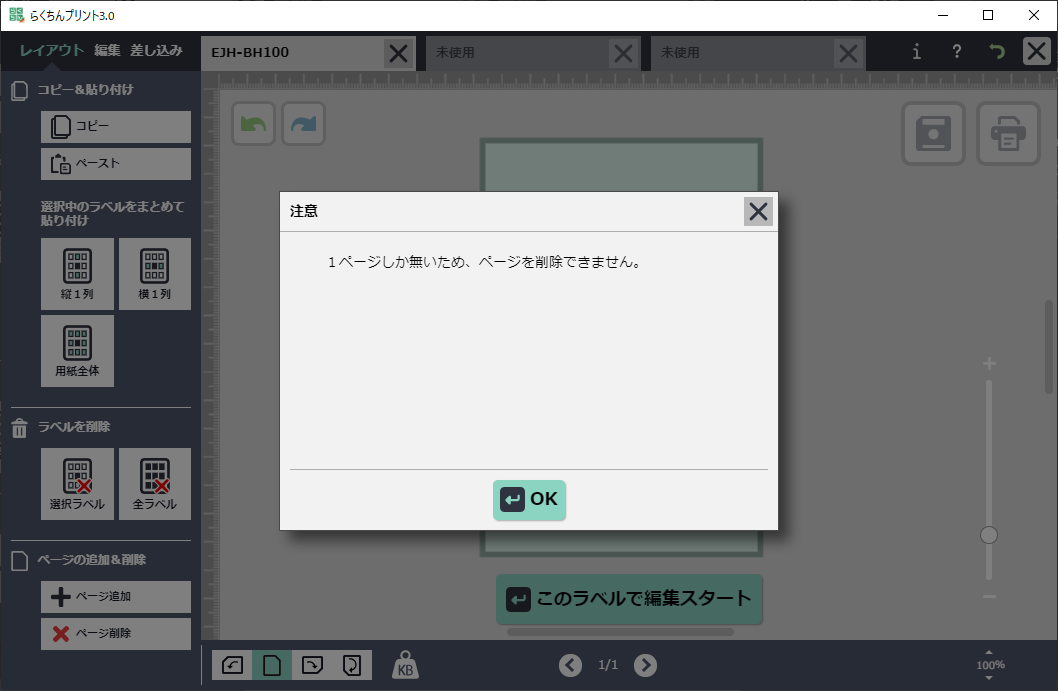Switch to the 編集 tab
The width and height of the screenshot is (1058, 691).
click(x=107, y=51)
